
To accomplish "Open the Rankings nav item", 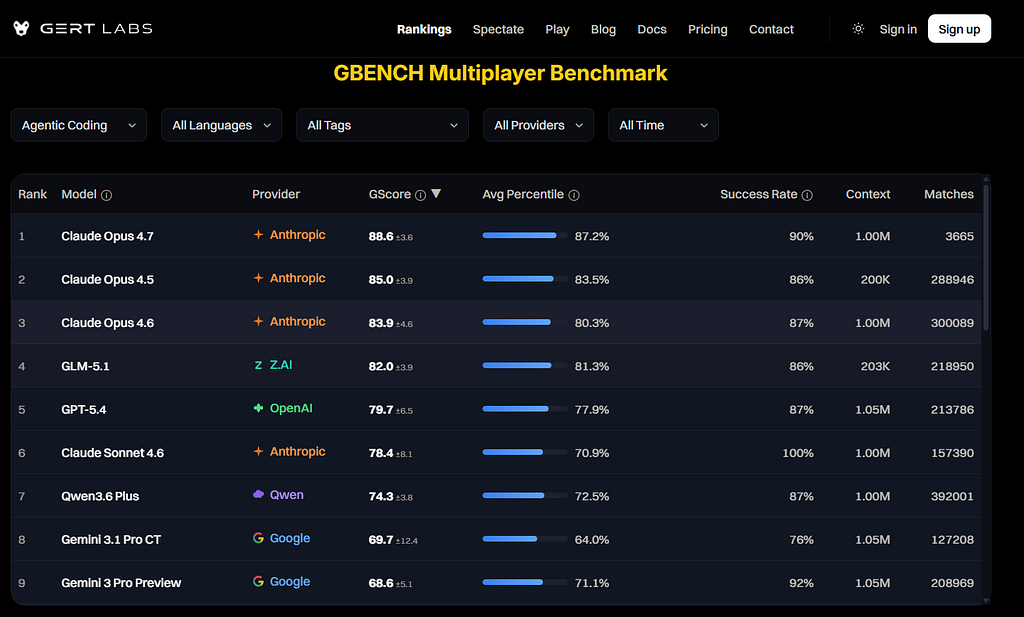I will [424, 29].
